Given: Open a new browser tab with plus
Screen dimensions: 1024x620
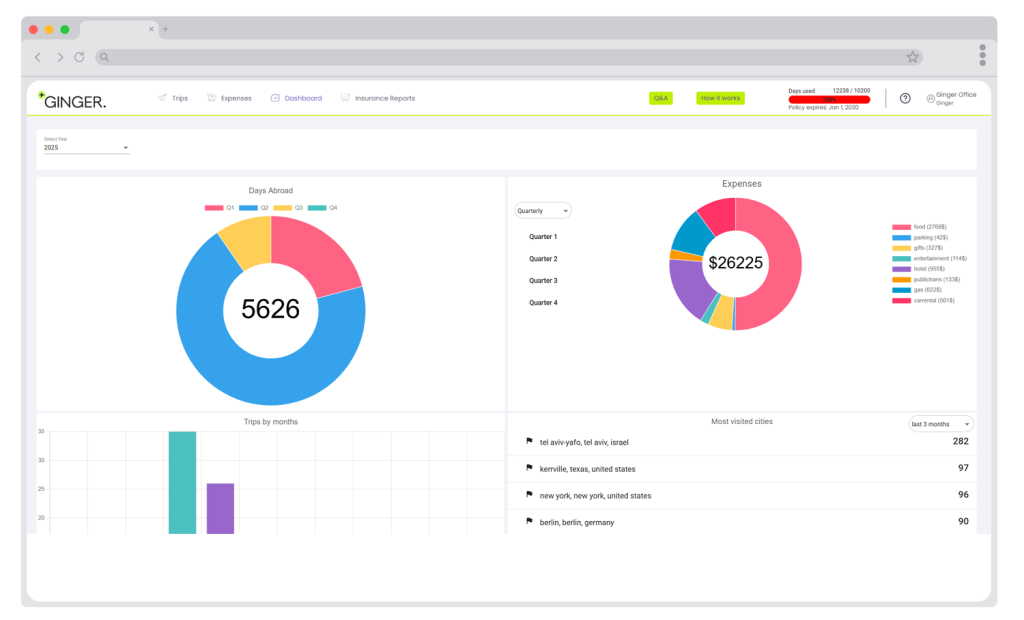Looking at the screenshot, I should (x=165, y=29).
